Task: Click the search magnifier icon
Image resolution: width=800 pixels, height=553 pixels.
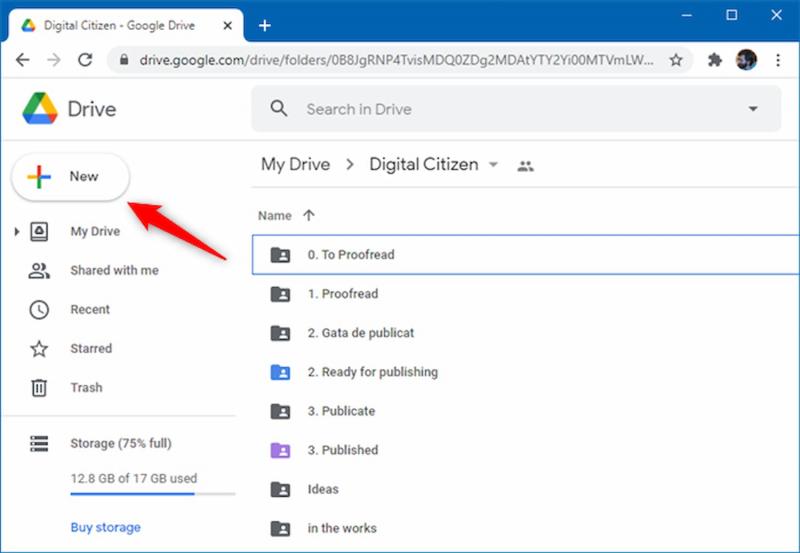Action: (279, 109)
